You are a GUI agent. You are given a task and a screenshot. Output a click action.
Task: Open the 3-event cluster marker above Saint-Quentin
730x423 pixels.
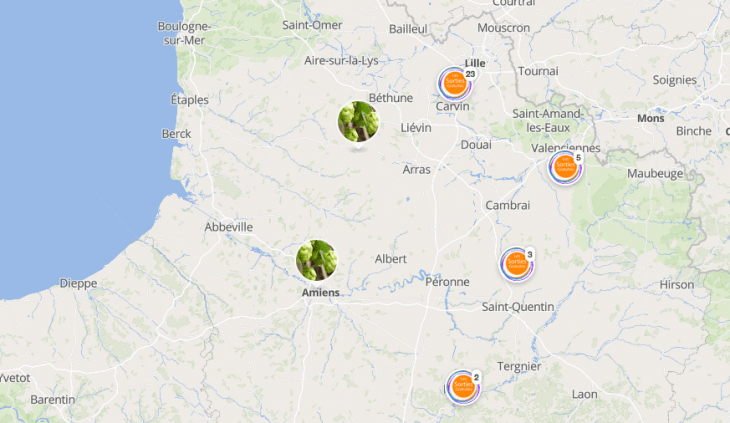[517, 264]
